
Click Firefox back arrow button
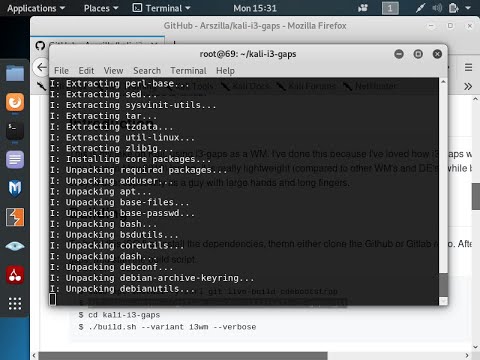point(41,67)
